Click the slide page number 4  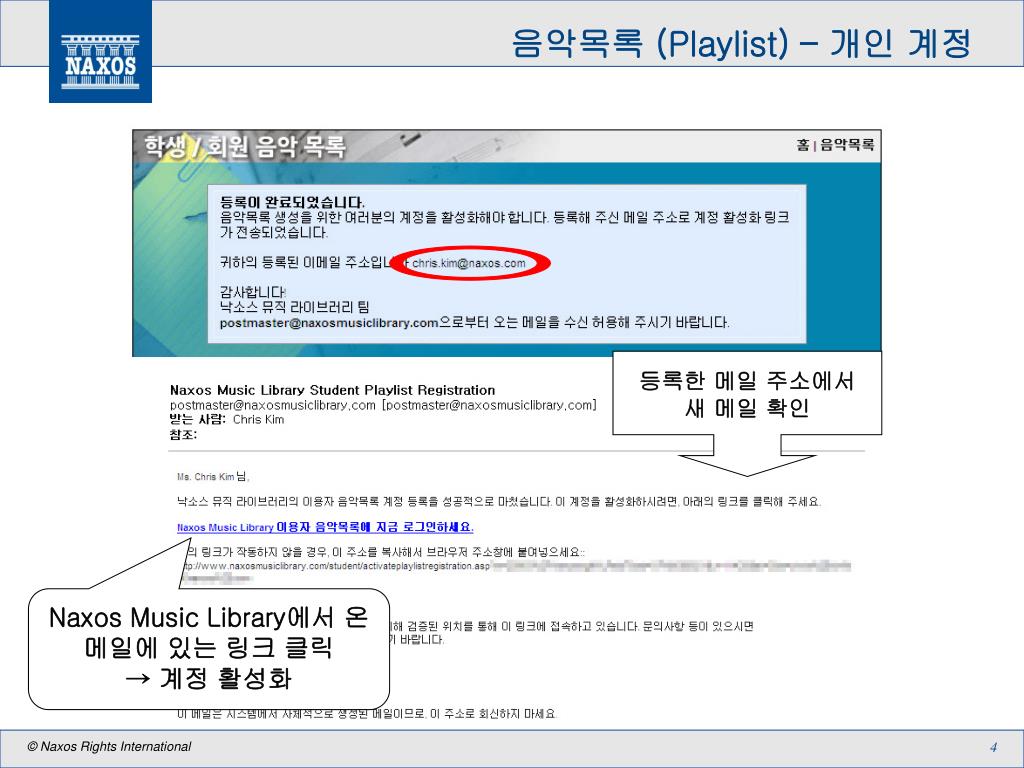[x=993, y=748]
